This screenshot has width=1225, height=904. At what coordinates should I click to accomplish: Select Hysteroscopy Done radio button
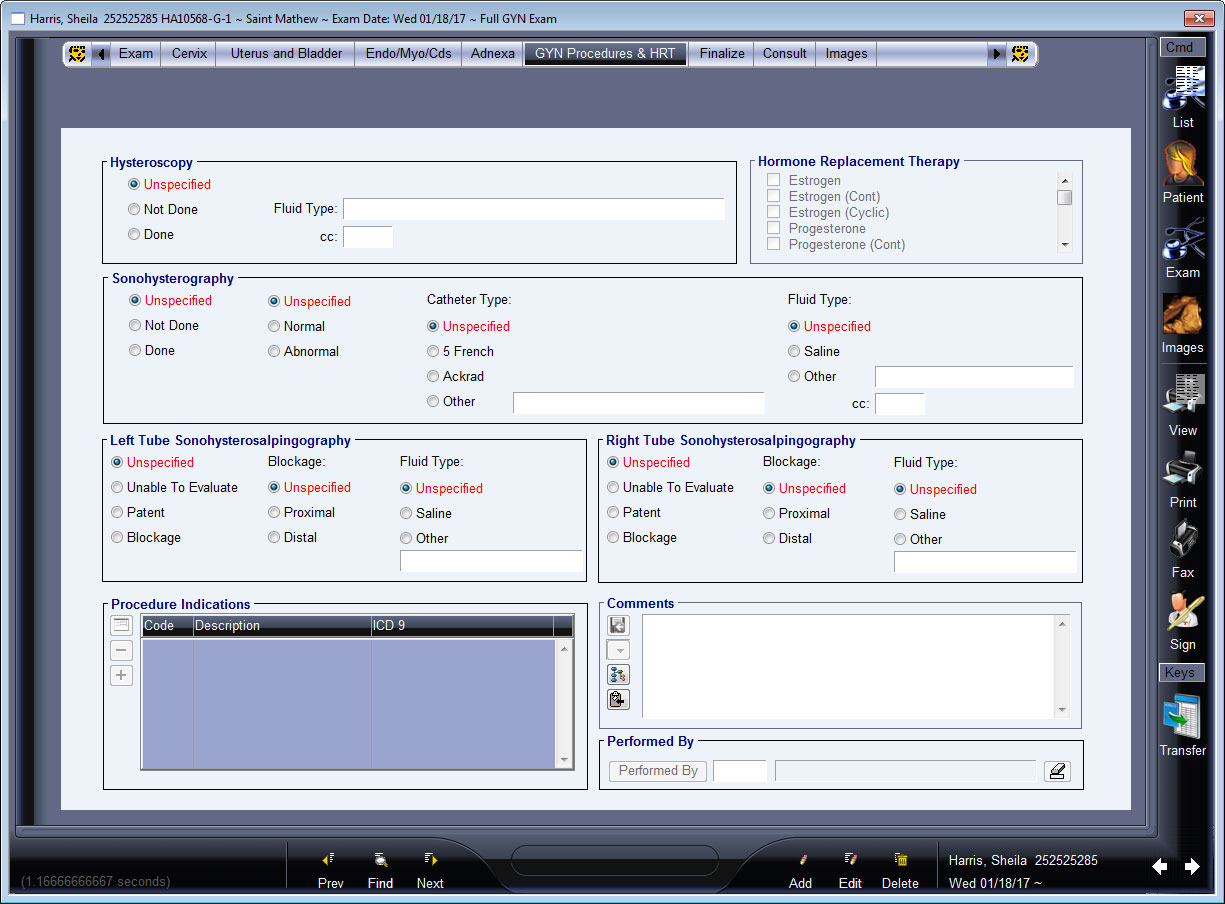[134, 235]
